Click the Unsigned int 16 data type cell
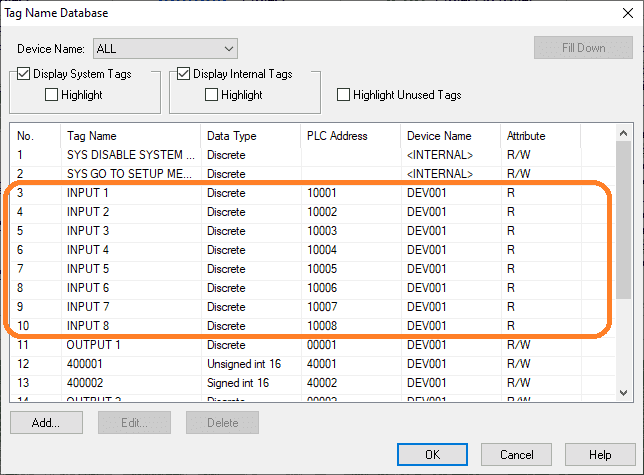Image resolution: width=644 pixels, height=475 pixels. [x=244, y=364]
